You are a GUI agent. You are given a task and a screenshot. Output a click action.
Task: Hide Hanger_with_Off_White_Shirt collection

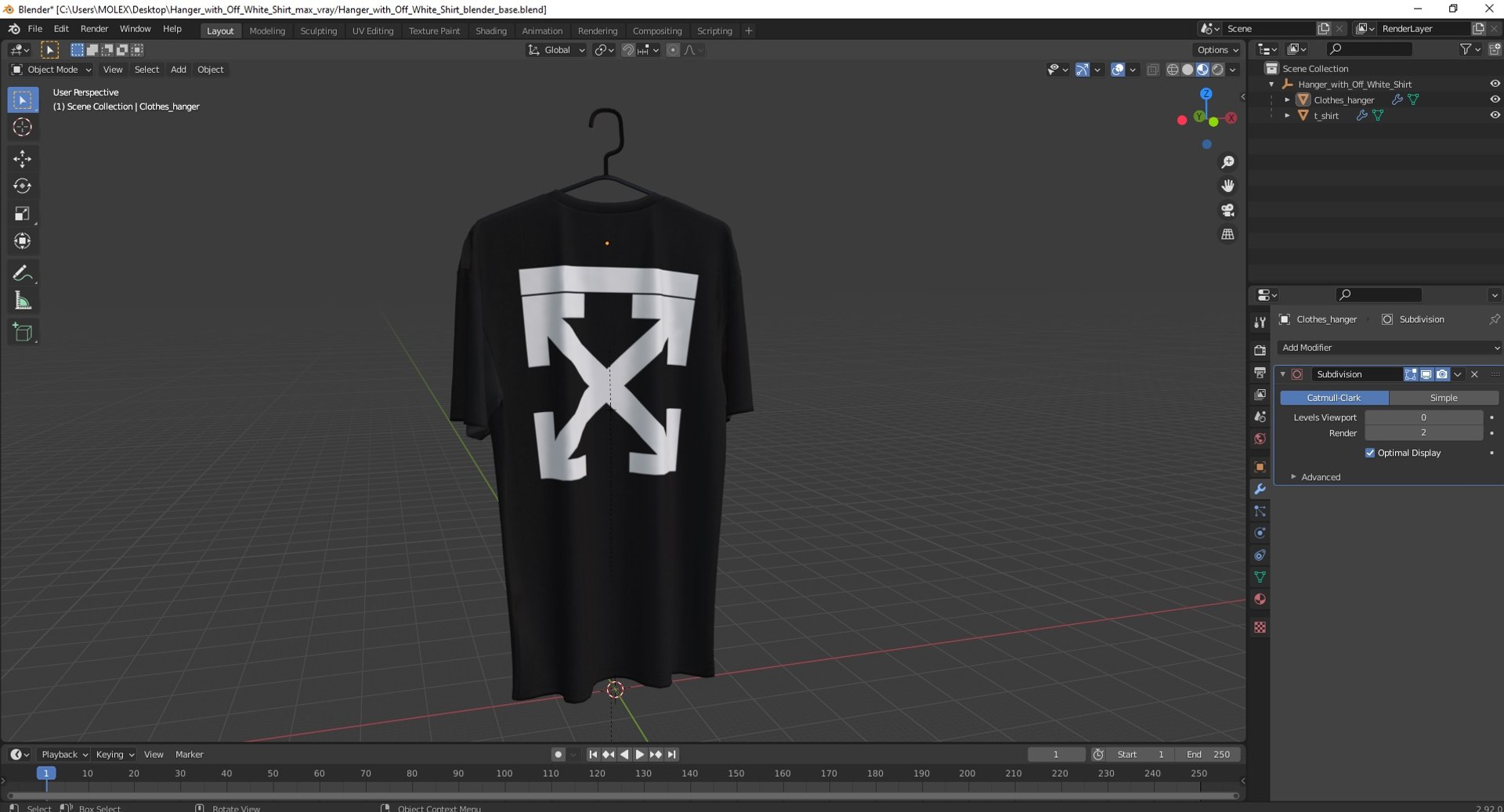pyautogui.click(x=1495, y=85)
